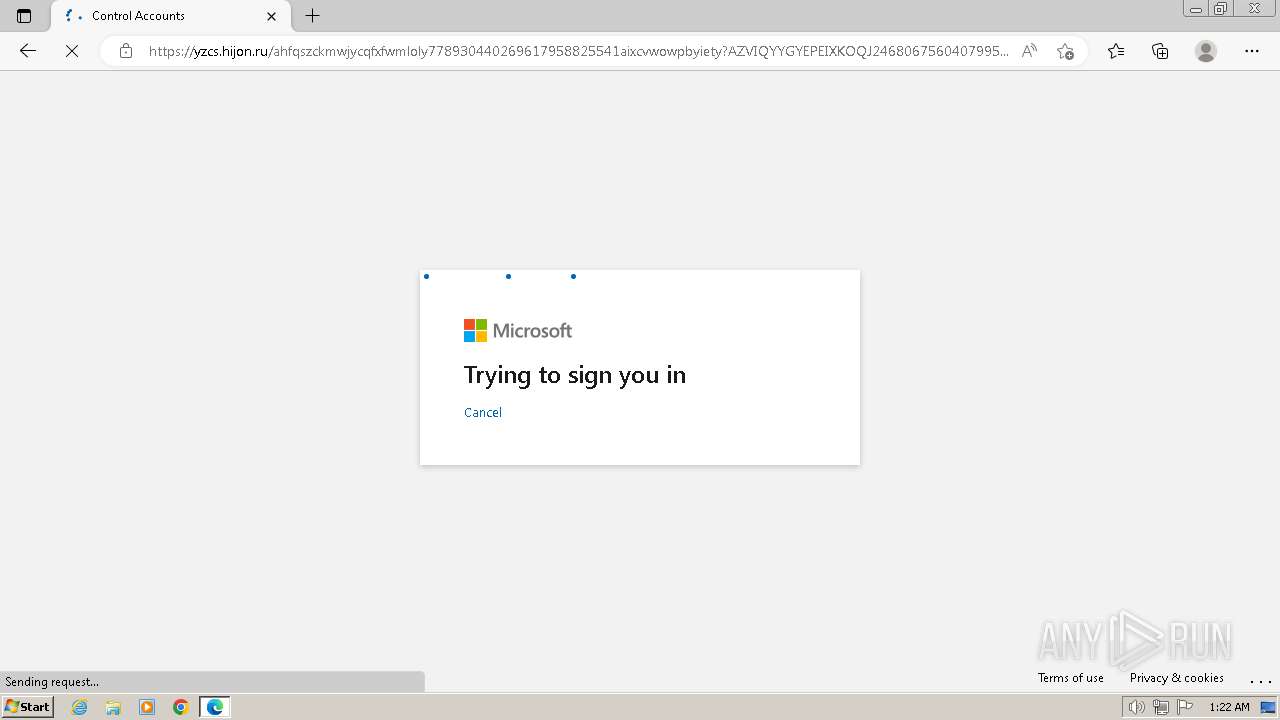Open the tab actions menu icon

[24, 16]
